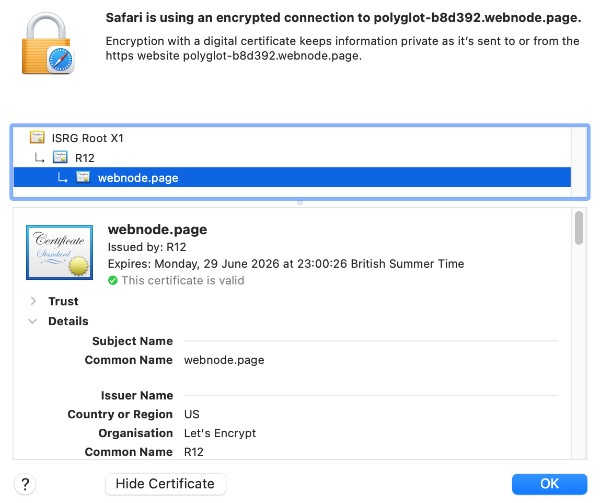The width and height of the screenshot is (601, 503).
Task: Click the Issuer Common Name value R12
Action: tap(194, 452)
